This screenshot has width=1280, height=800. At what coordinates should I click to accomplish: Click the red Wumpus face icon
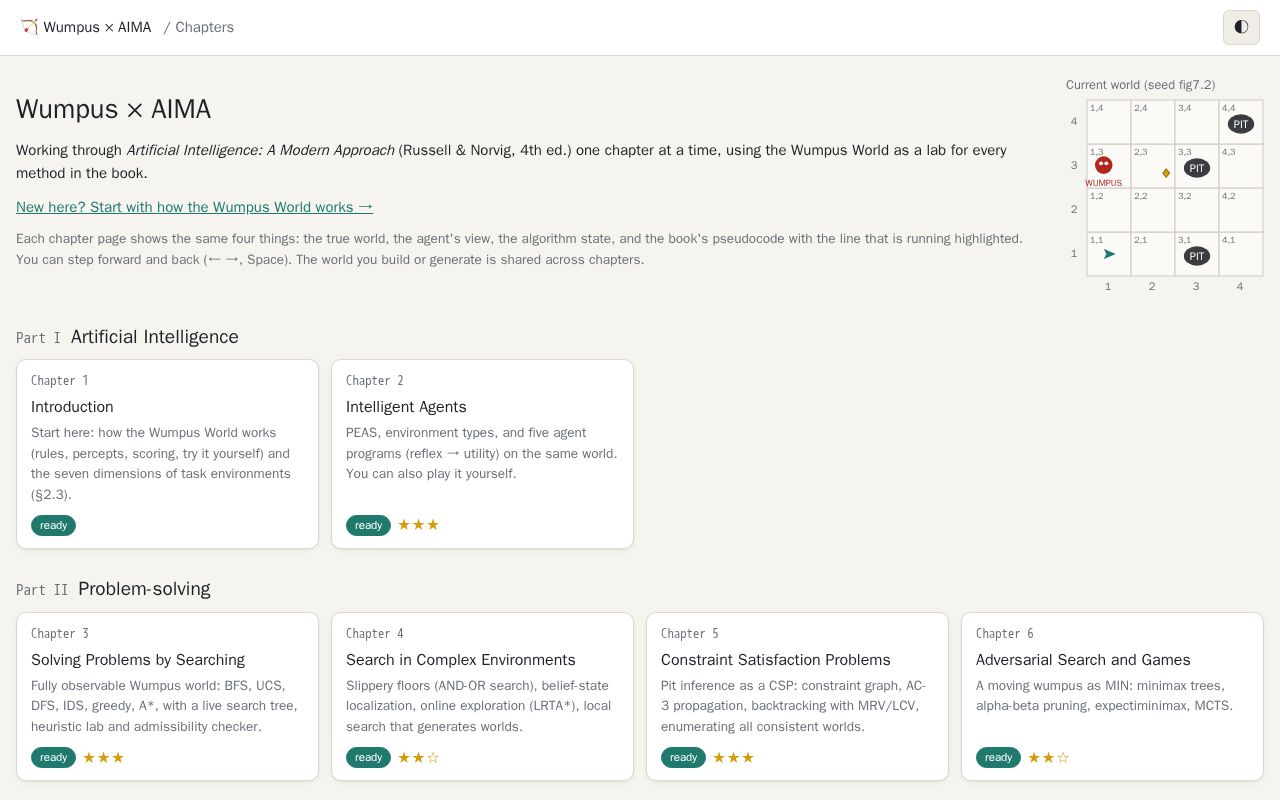click(1103, 165)
